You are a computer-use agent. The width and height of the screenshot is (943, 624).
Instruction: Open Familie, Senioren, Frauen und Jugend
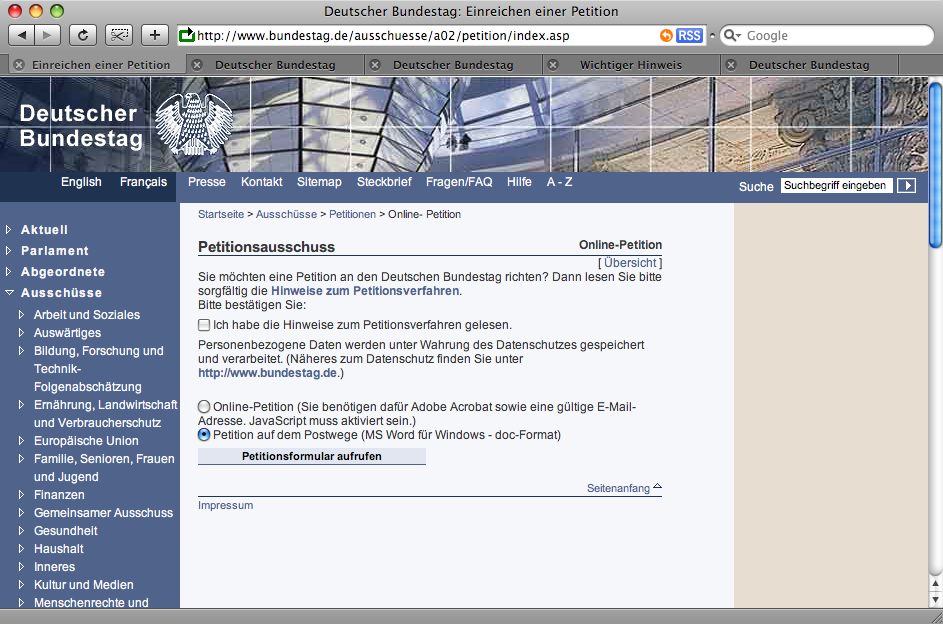point(104,468)
